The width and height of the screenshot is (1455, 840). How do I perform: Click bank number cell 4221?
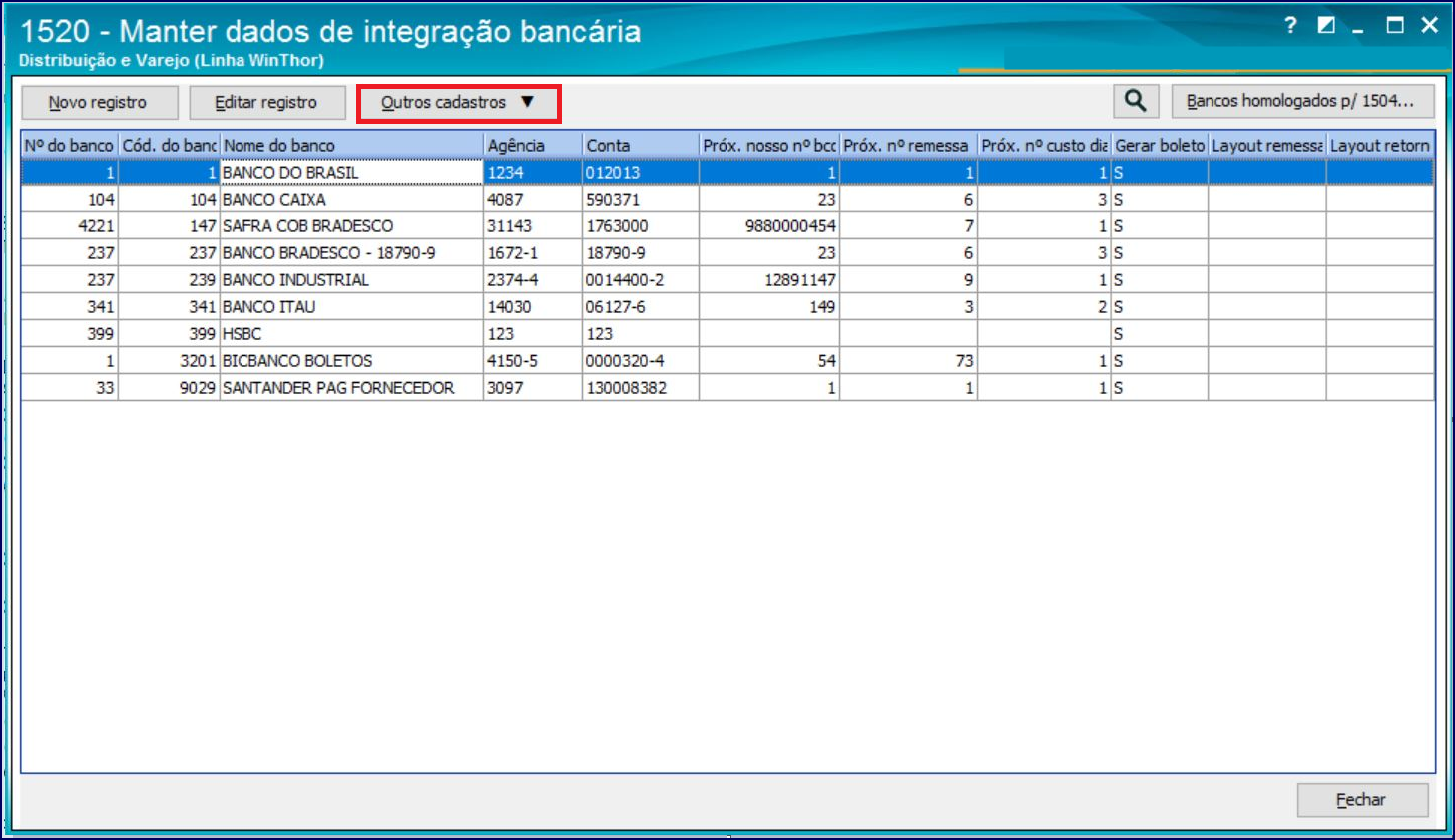click(x=70, y=226)
